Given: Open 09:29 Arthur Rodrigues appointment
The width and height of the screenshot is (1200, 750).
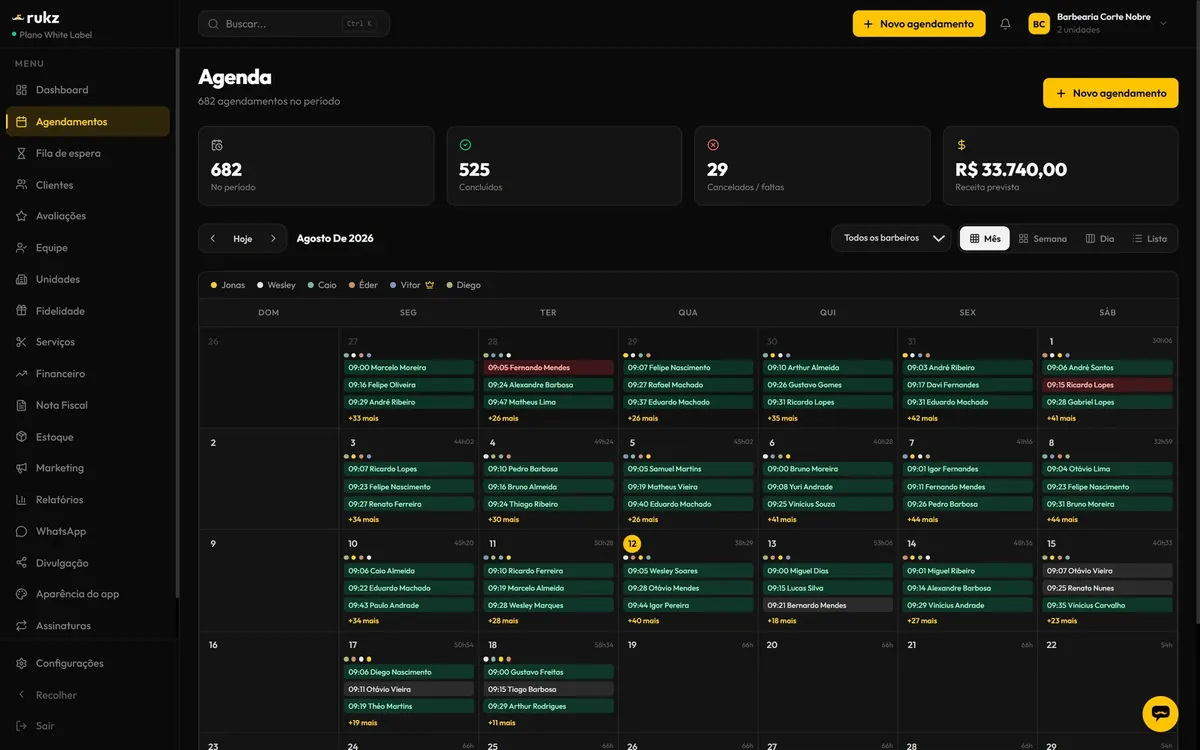Looking at the screenshot, I should click(x=549, y=706).
